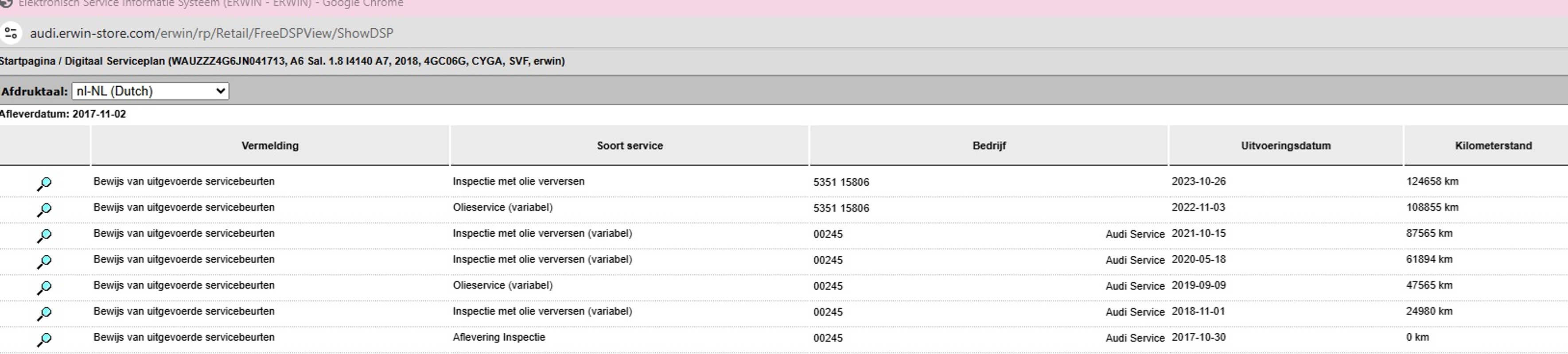The width and height of the screenshot is (1568, 354).
Task: Open details magnifier for 2017-10-30 delivery inspection
Action: click(x=44, y=339)
